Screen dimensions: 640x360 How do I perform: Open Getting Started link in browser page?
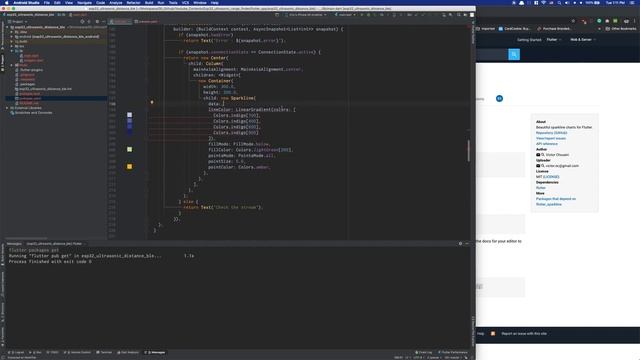tap(529, 40)
